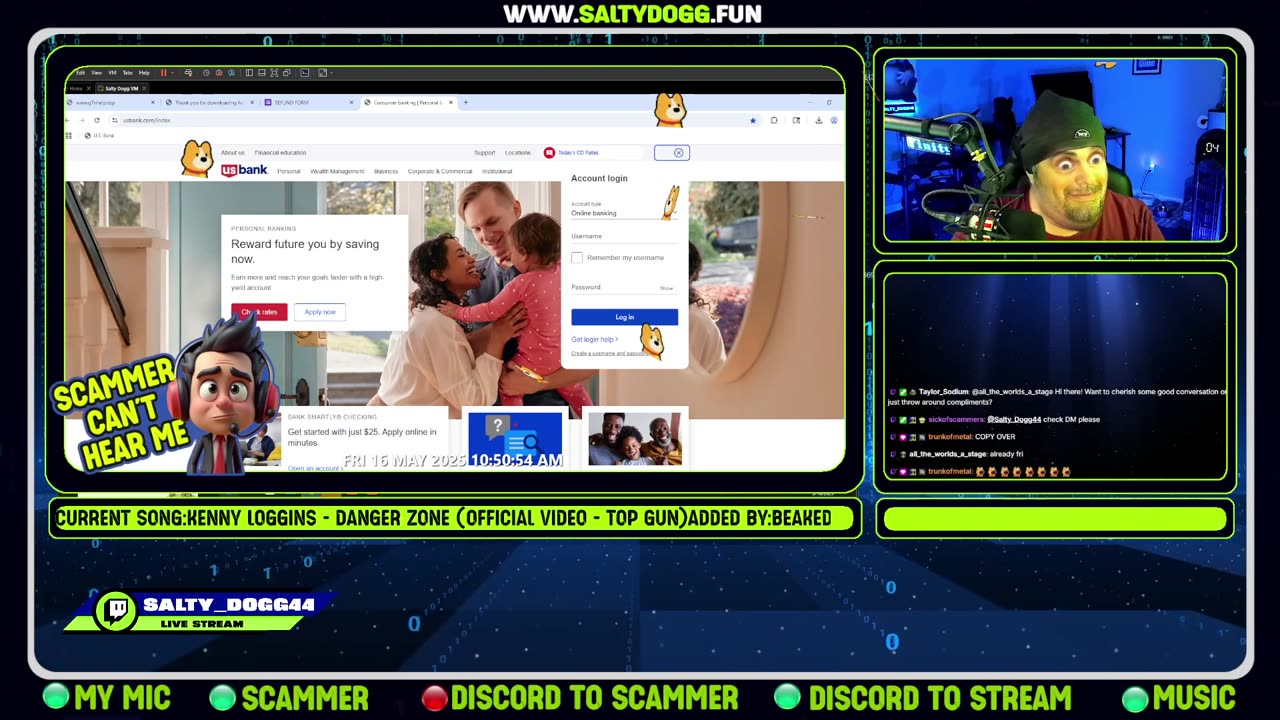Go back using the browser back arrow

69,120
